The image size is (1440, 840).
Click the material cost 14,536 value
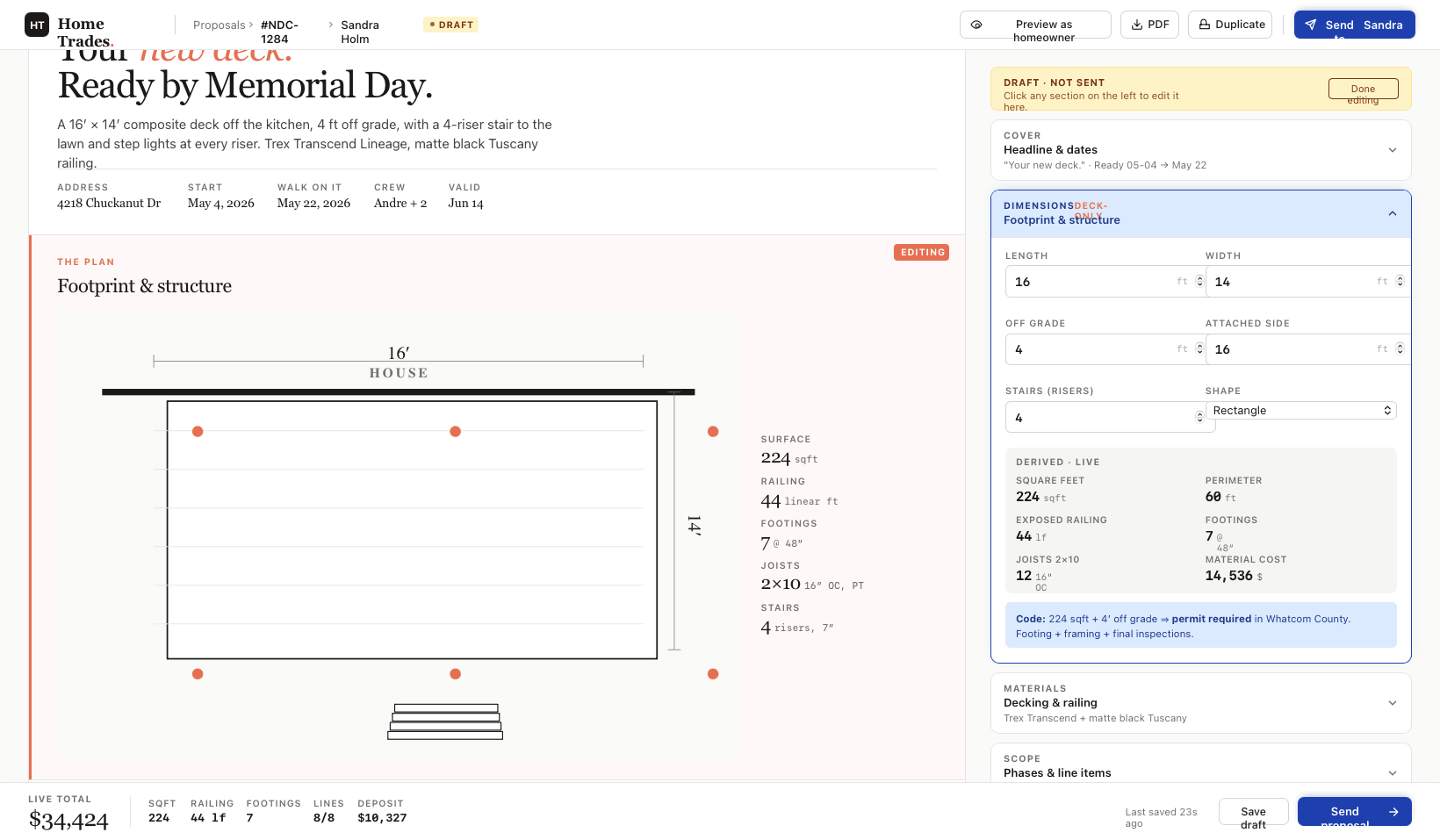click(1234, 576)
